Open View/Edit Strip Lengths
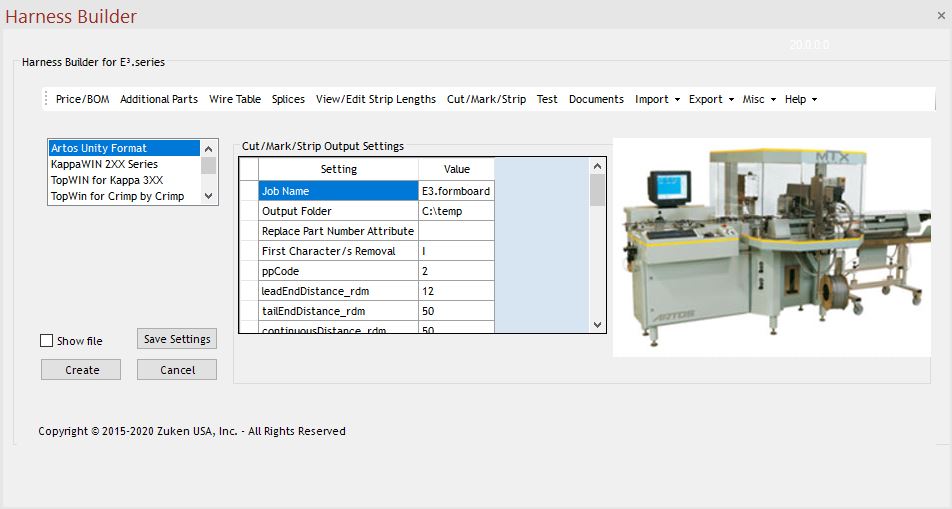Screen dimensions: 952x509 click(x=376, y=99)
